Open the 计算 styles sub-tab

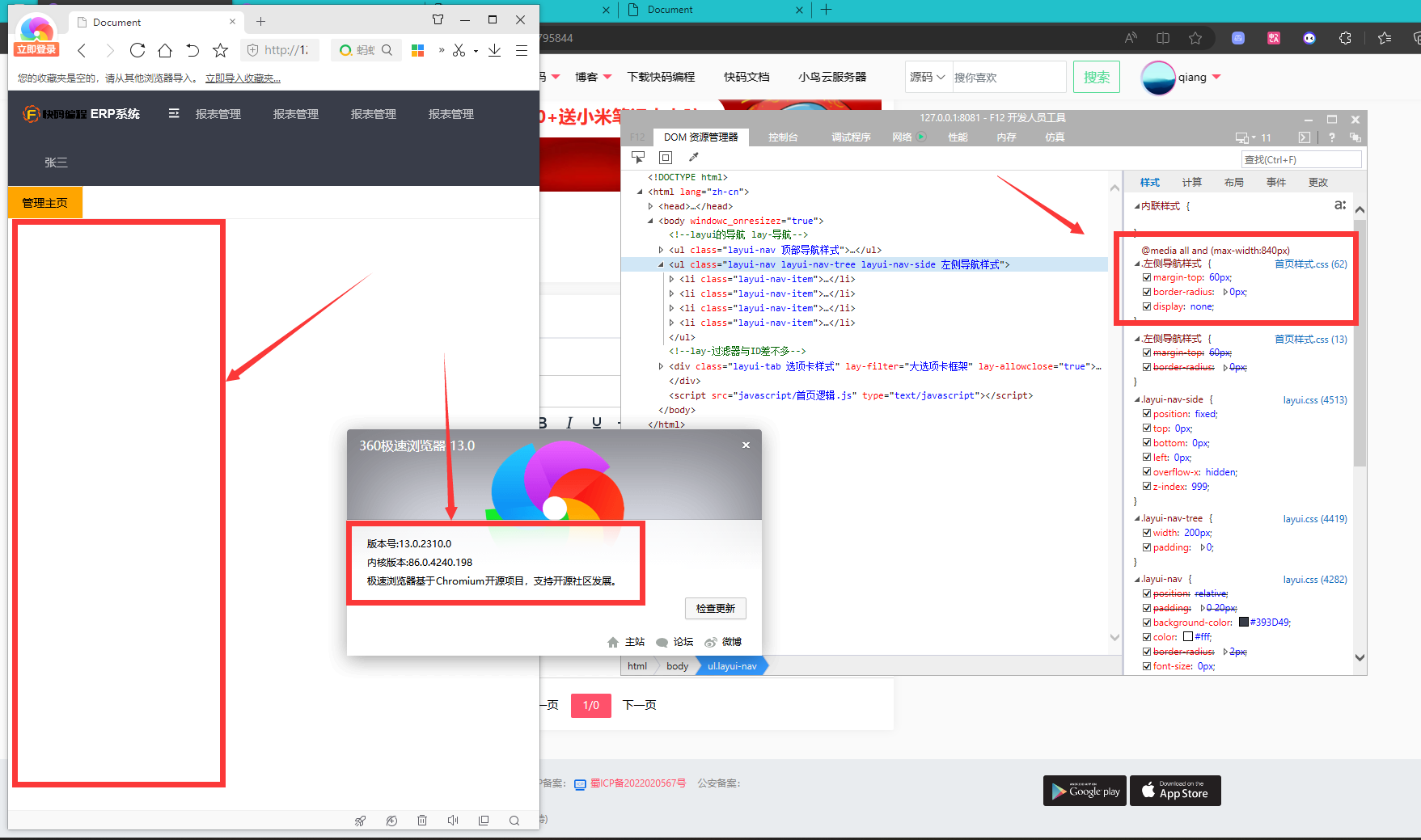click(1191, 183)
